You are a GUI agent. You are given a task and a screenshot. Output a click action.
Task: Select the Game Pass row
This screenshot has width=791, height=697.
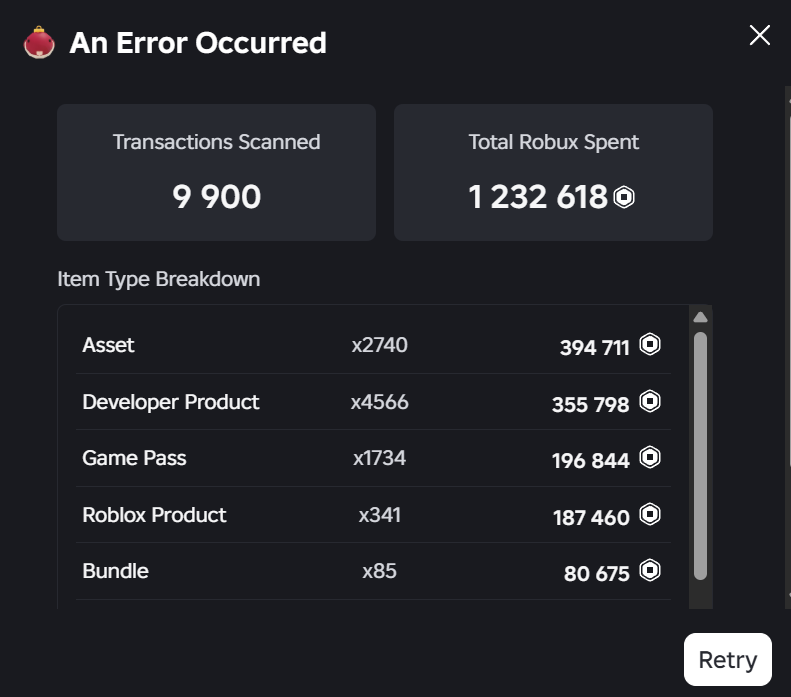pos(373,458)
